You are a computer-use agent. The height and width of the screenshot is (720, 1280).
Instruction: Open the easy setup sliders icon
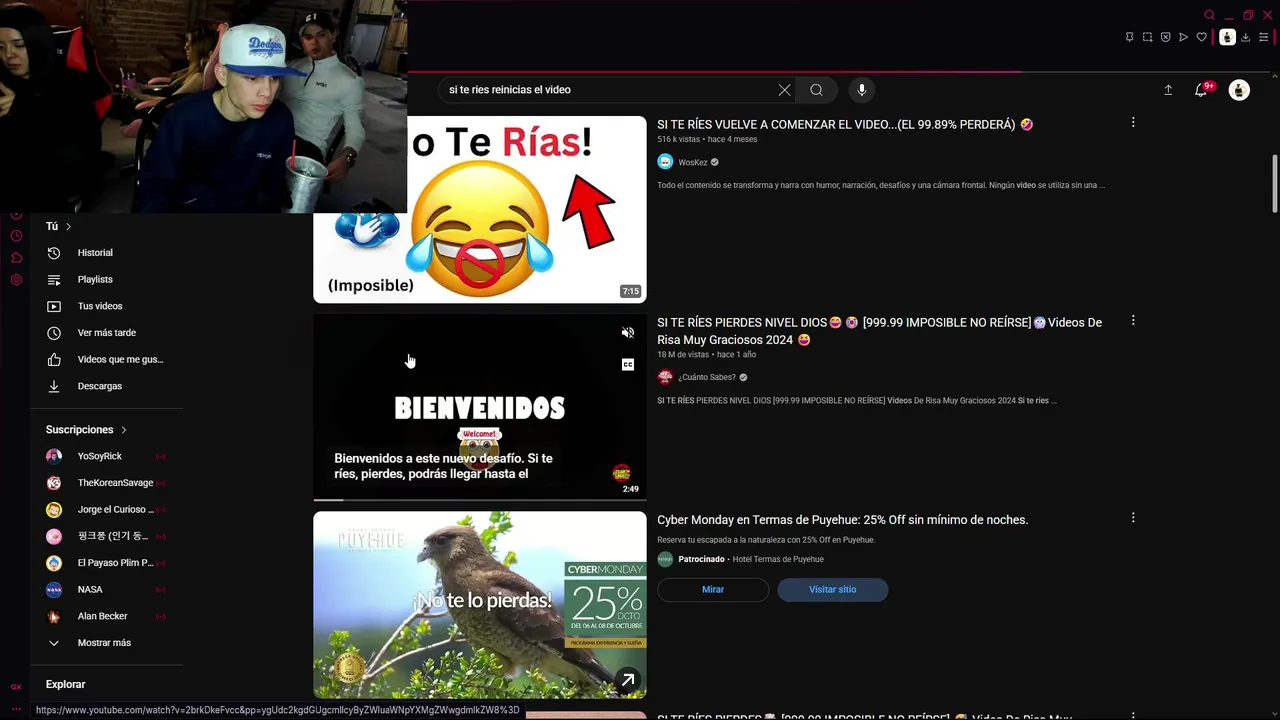point(1263,37)
